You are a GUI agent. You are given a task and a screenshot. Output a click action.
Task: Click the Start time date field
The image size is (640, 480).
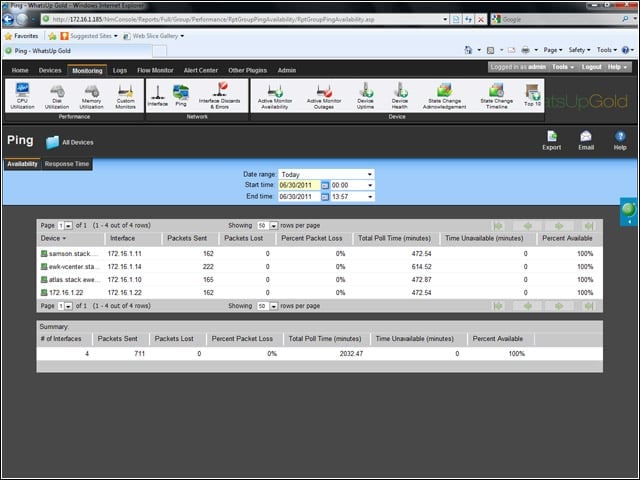click(299, 185)
